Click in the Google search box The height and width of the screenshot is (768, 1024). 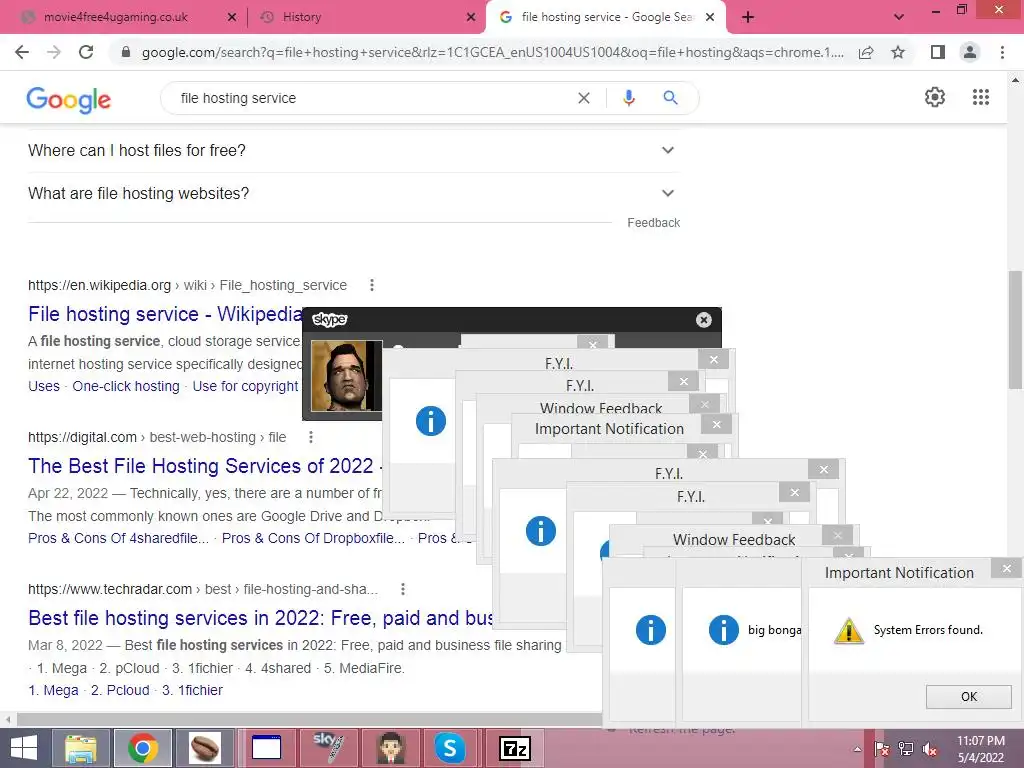[372, 98]
